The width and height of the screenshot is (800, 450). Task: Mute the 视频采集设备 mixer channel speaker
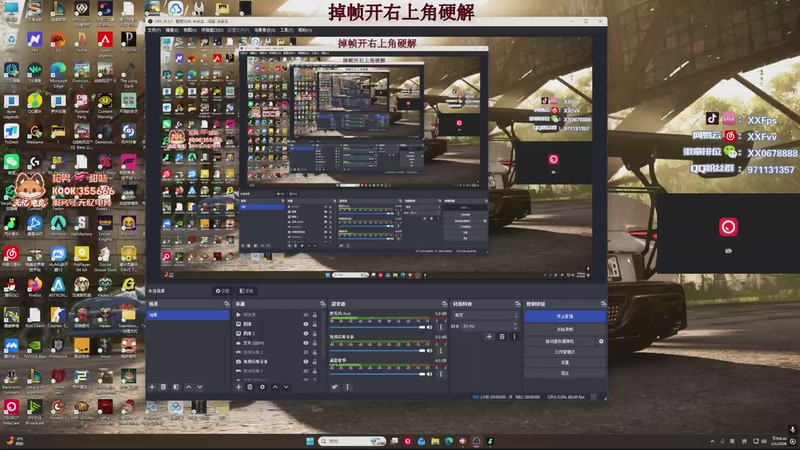(x=430, y=351)
